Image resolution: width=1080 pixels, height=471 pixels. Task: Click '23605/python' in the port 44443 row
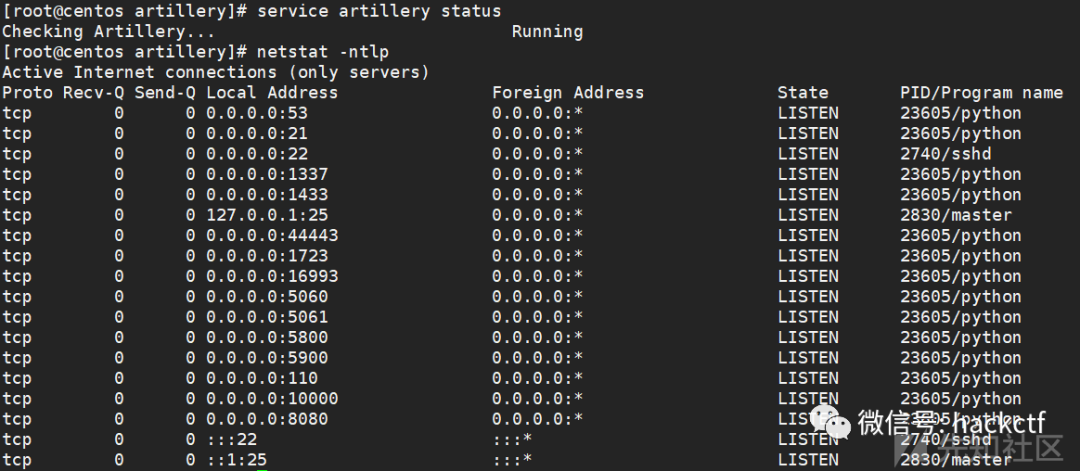(x=961, y=236)
